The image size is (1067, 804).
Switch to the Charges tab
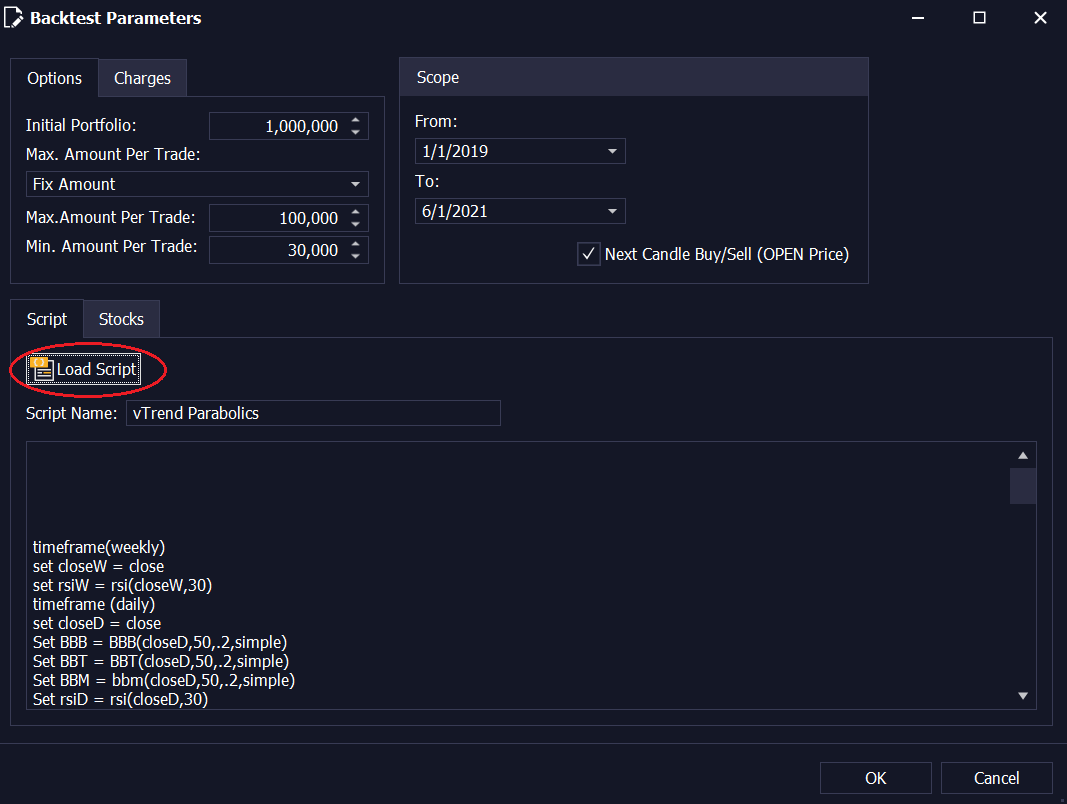pyautogui.click(x=142, y=77)
